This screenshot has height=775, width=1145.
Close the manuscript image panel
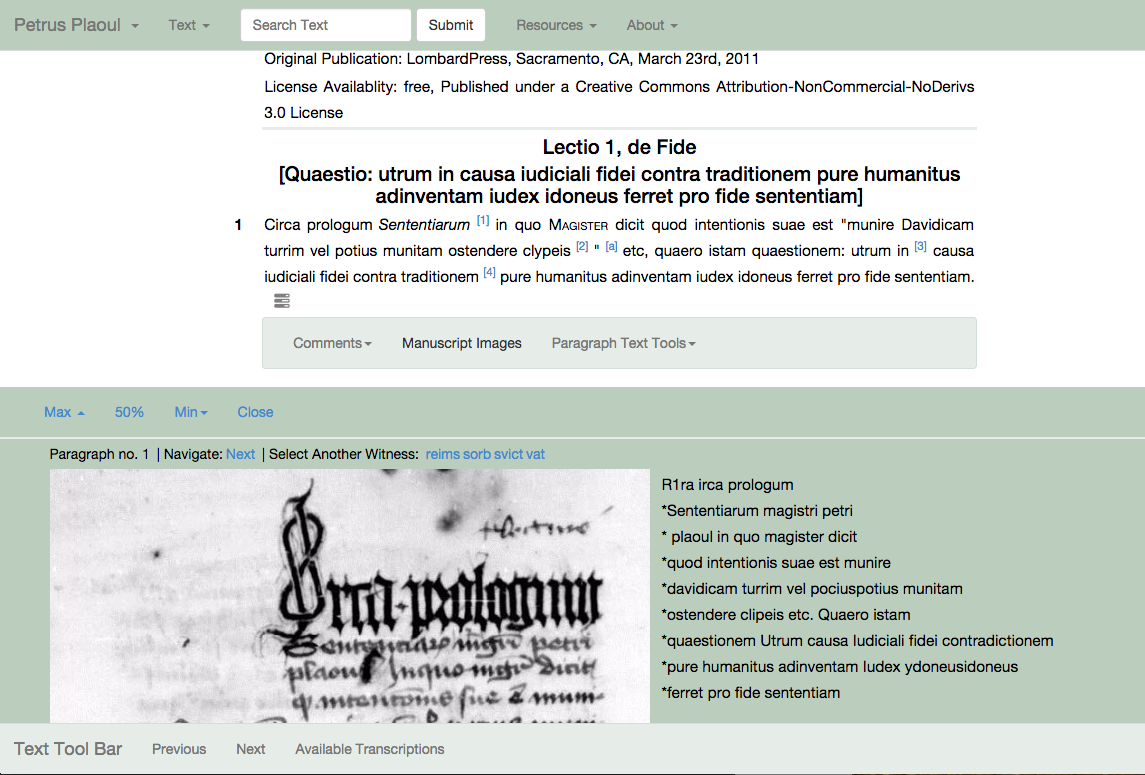coord(255,412)
